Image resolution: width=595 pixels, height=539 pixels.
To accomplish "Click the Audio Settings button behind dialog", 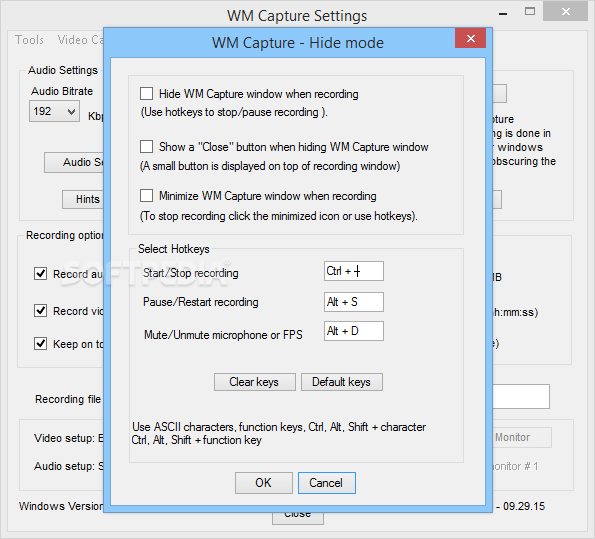I will coord(74,162).
